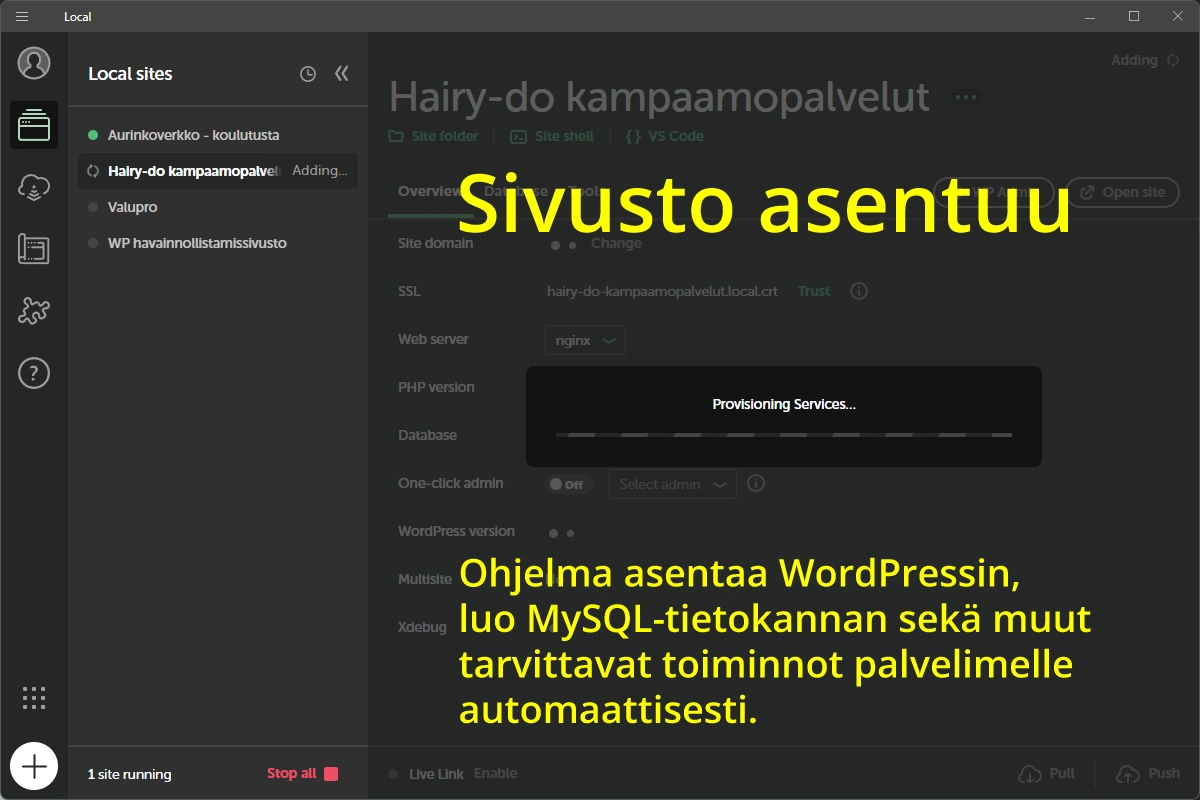Open the hamburger menu

(21, 16)
